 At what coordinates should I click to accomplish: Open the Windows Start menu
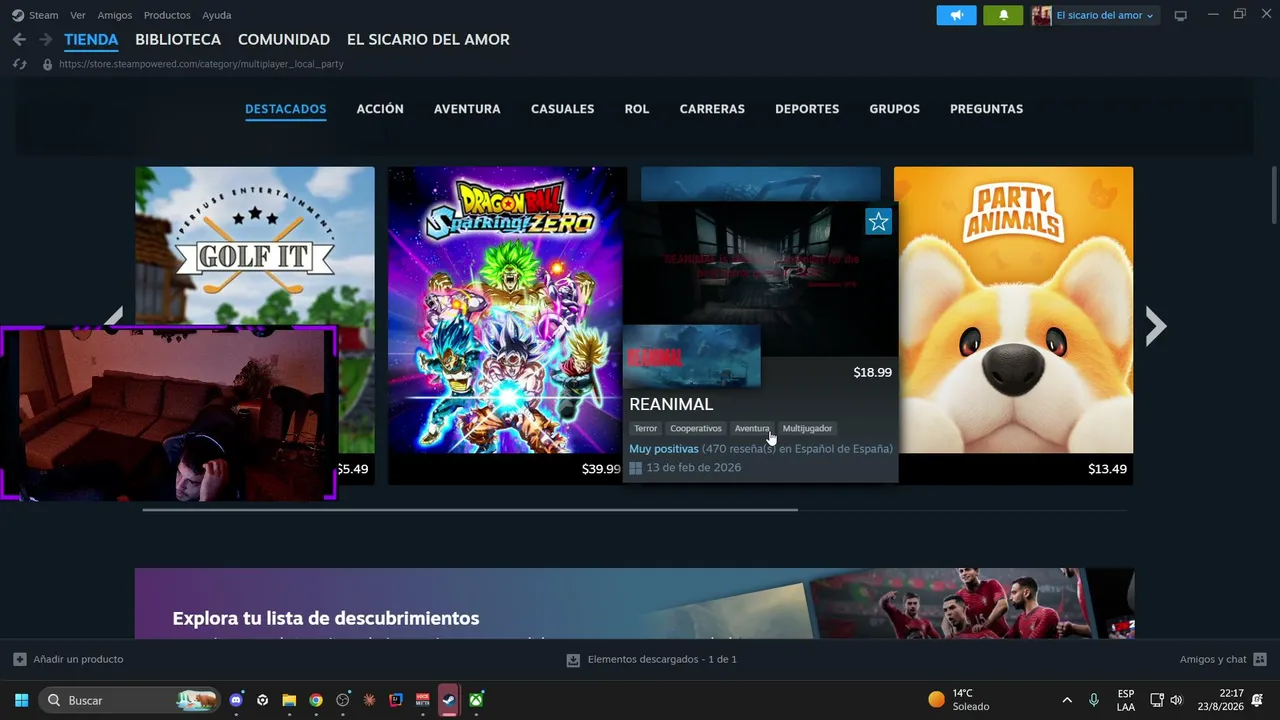21,700
